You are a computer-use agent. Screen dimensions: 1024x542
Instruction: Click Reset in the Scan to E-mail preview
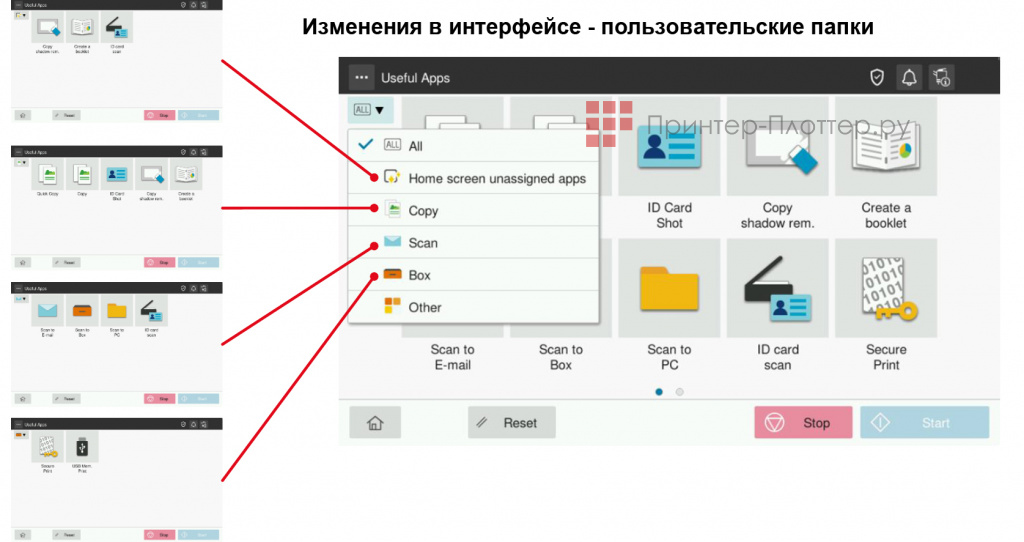(x=66, y=398)
